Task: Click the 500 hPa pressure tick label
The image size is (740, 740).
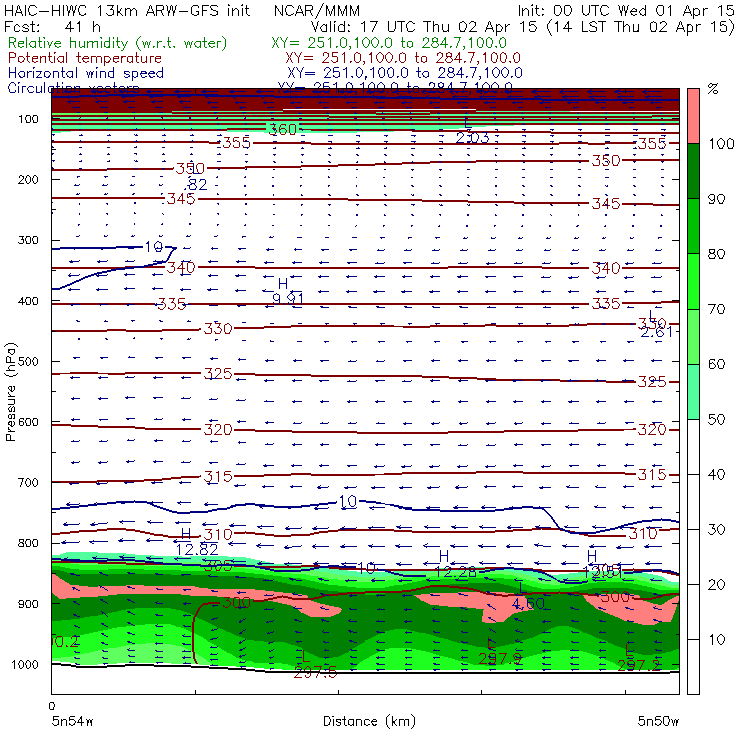Action: [x=28, y=362]
